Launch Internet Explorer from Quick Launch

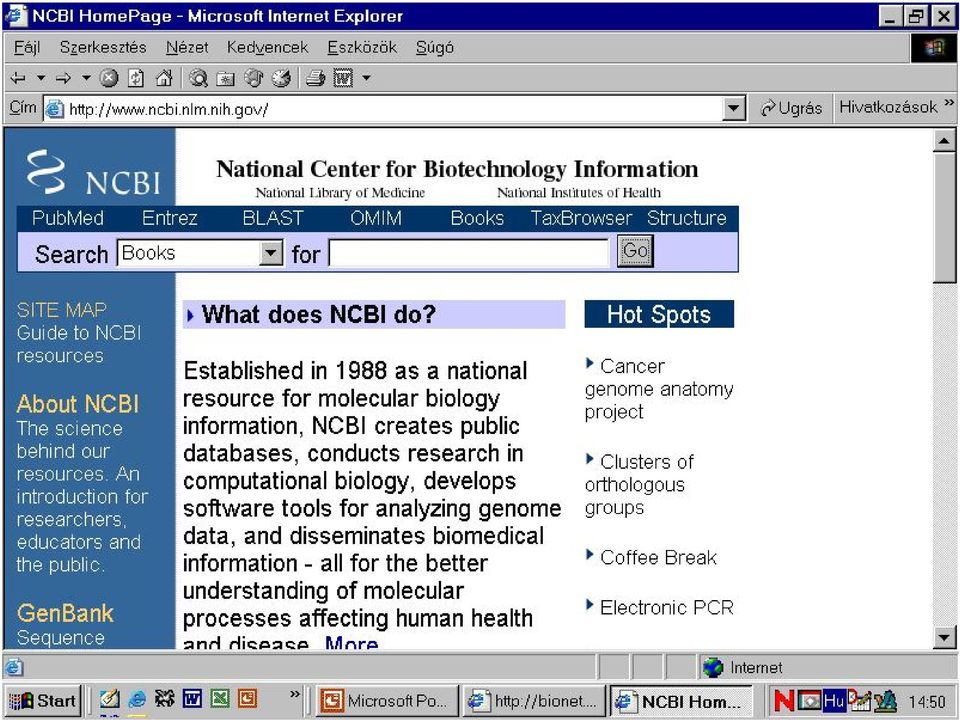(x=137, y=699)
